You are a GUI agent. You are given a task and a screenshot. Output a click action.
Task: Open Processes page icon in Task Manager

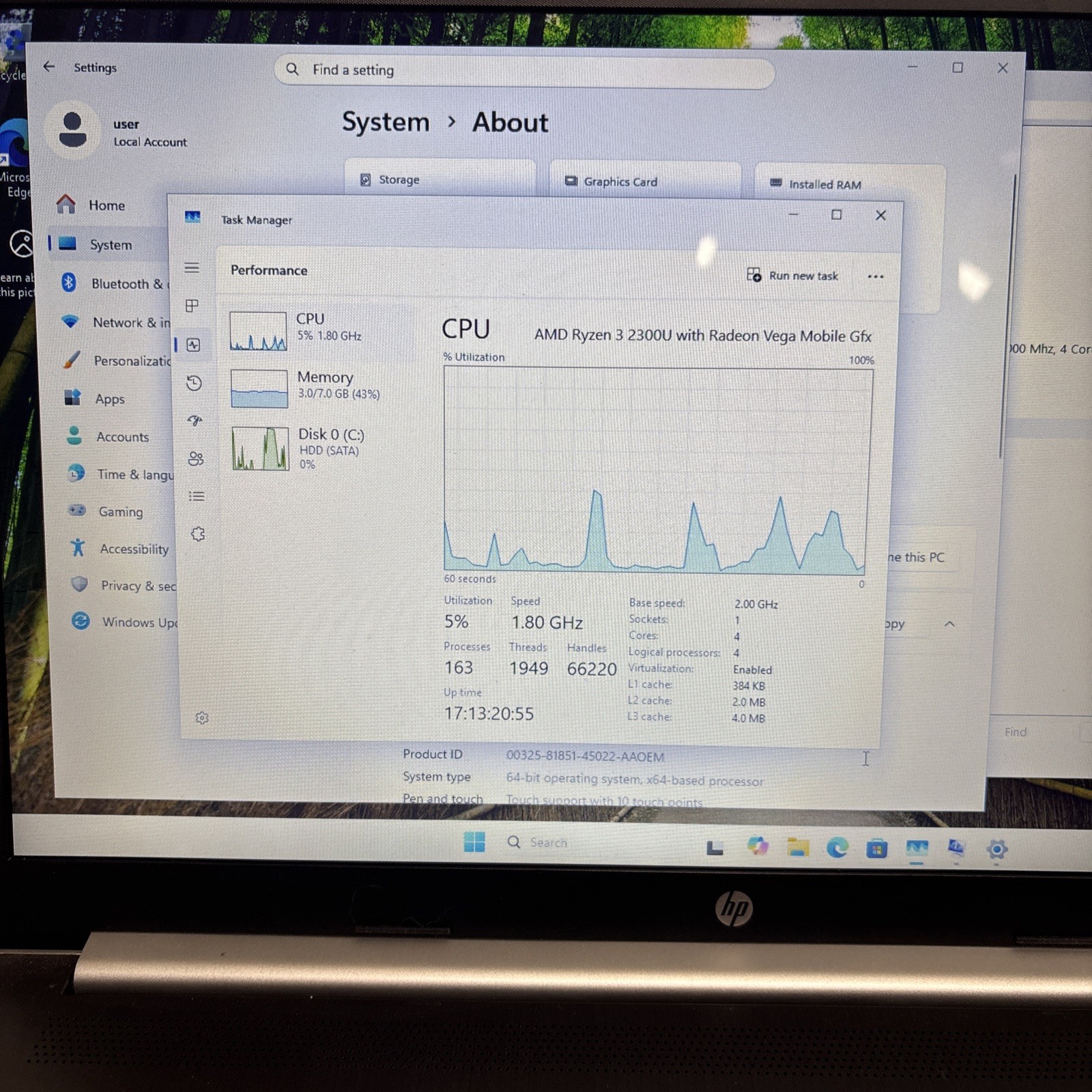[192, 306]
